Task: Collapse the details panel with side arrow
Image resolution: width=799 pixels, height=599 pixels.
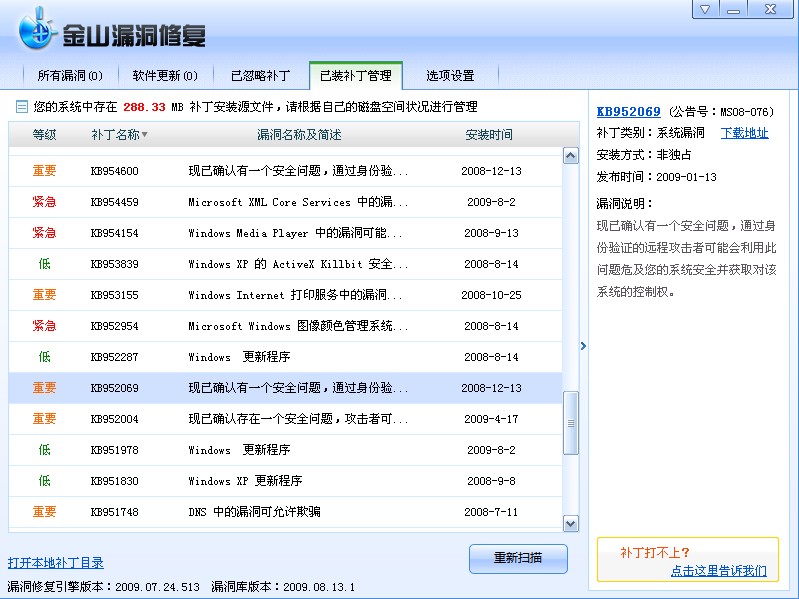Action: pyautogui.click(x=583, y=346)
